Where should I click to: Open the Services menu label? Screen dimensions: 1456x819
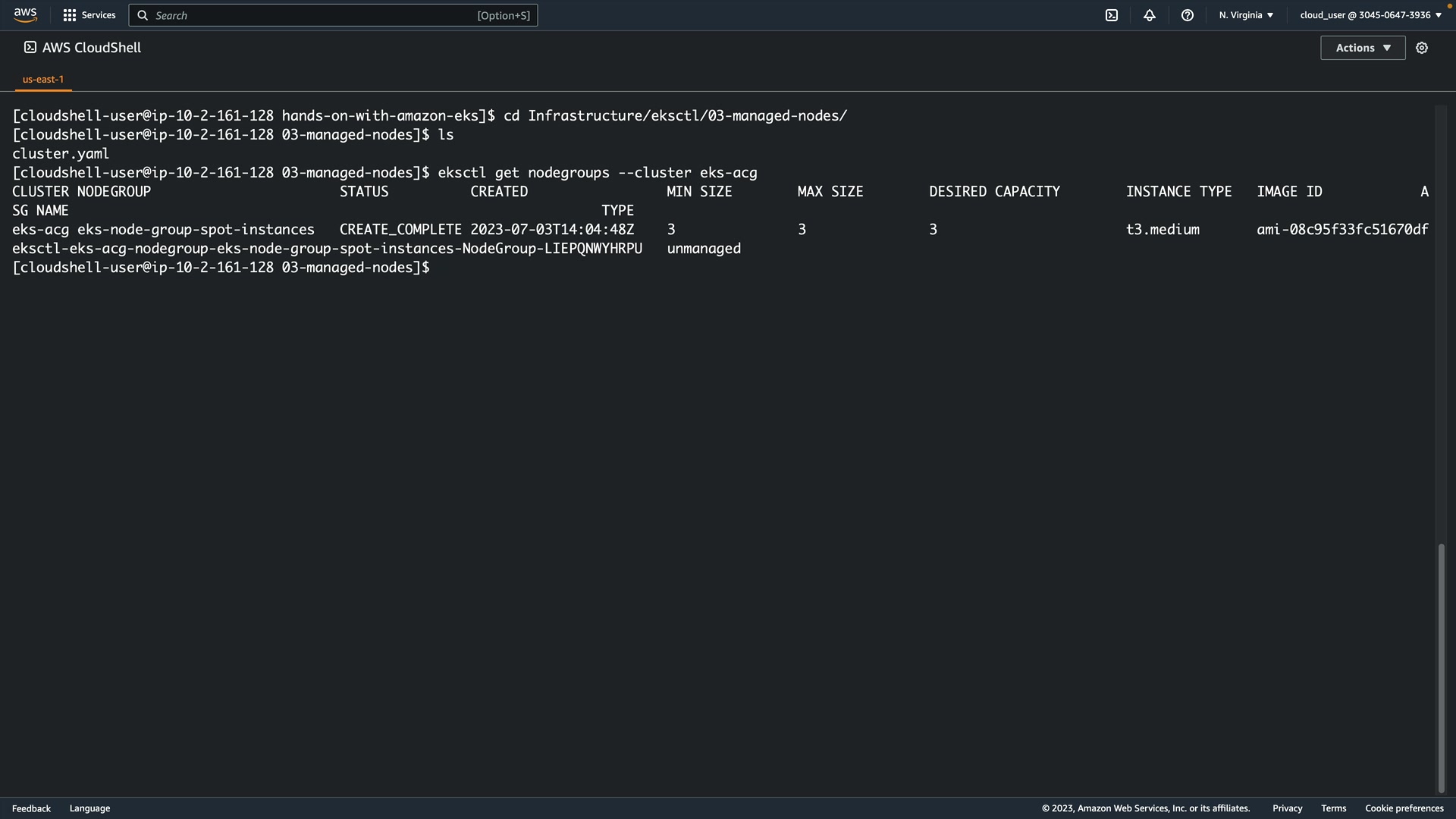pos(99,15)
